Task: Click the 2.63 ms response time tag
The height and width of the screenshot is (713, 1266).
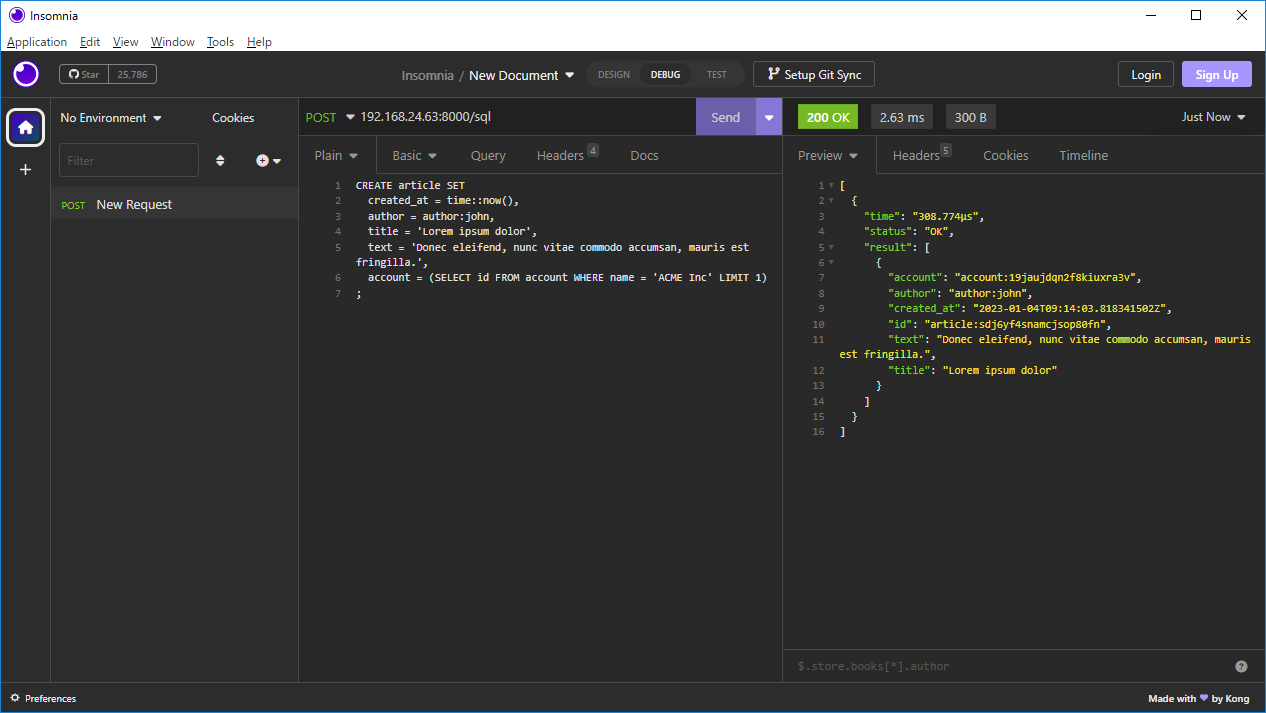Action: click(902, 117)
